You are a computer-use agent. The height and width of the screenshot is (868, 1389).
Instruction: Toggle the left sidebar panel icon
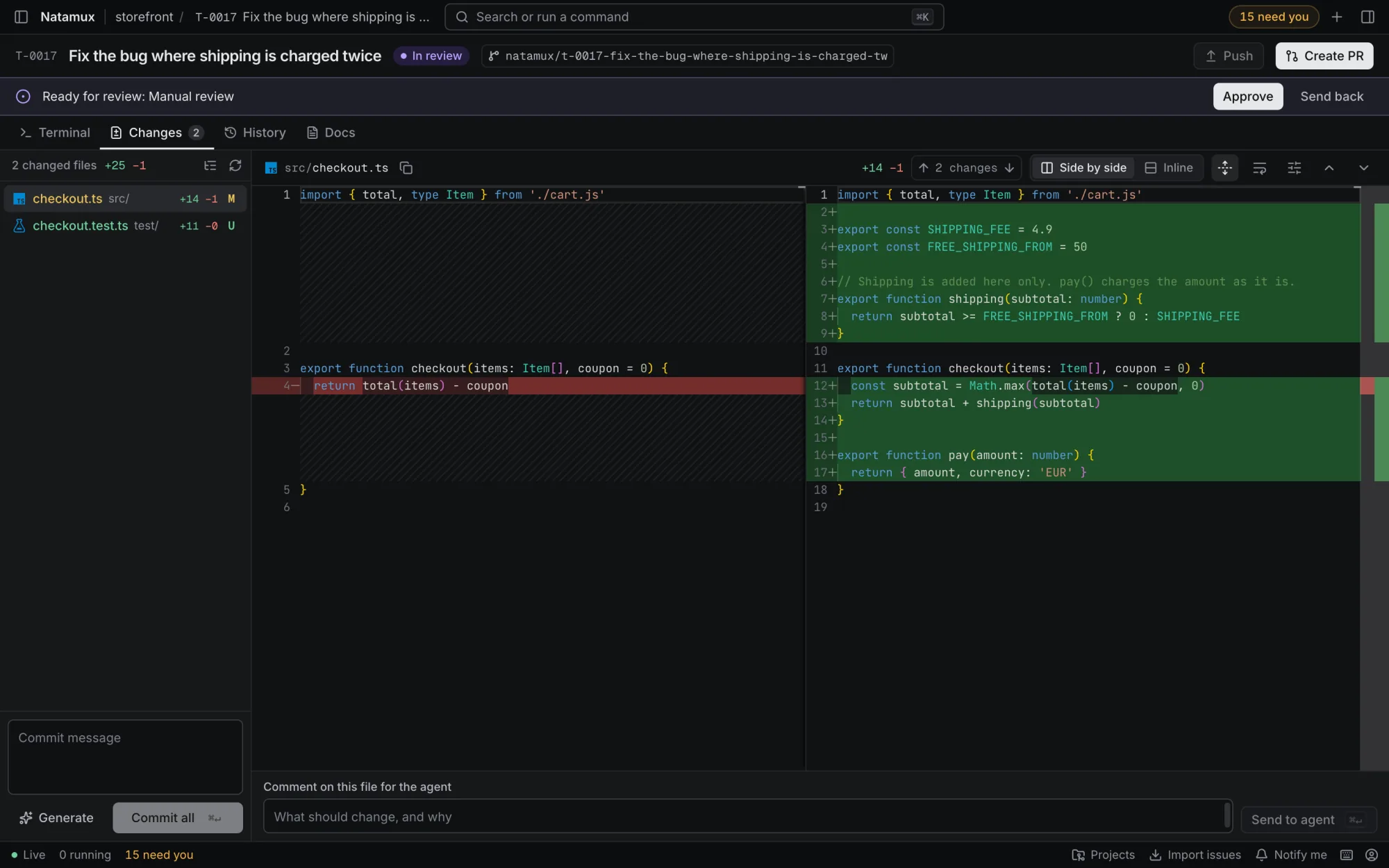coord(21,17)
